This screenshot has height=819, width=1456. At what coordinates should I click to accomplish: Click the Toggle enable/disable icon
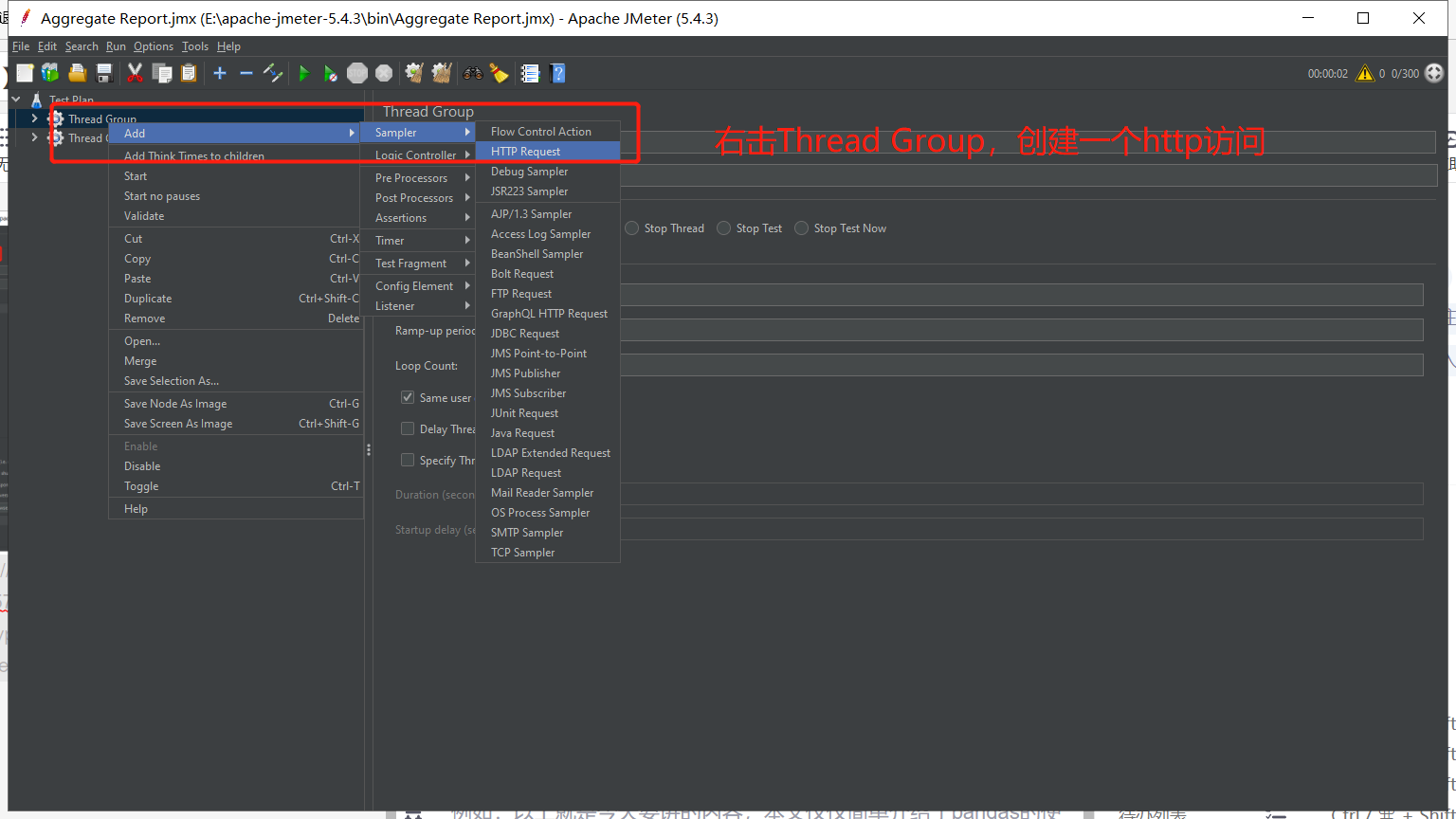273,73
